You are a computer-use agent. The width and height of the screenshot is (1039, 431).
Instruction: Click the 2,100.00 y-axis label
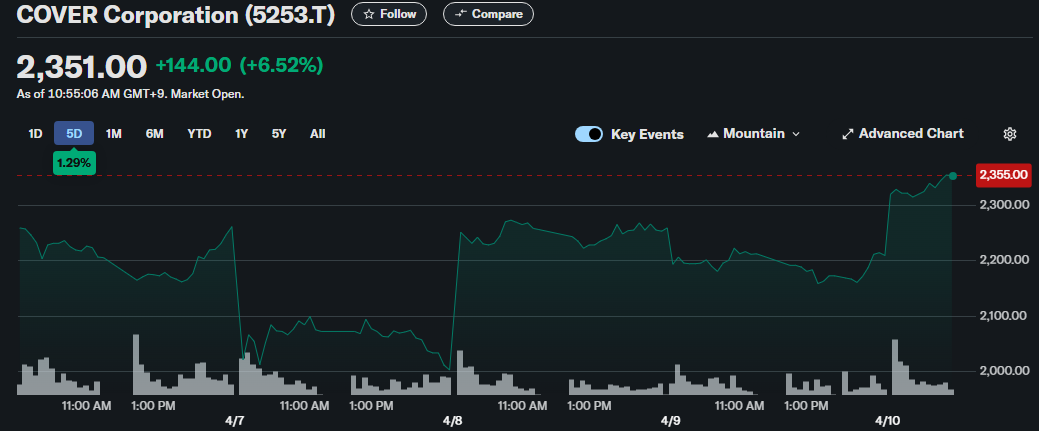[1003, 316]
